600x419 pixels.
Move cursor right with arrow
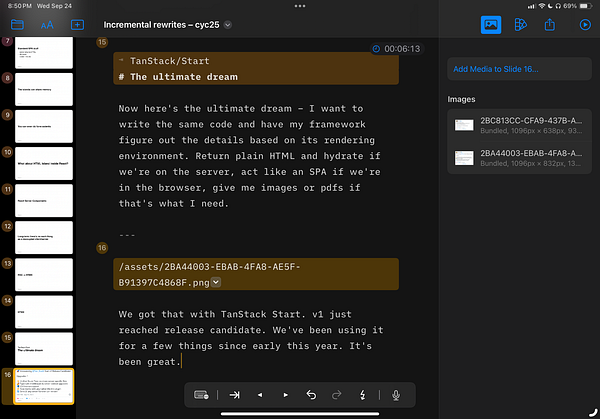coord(285,395)
